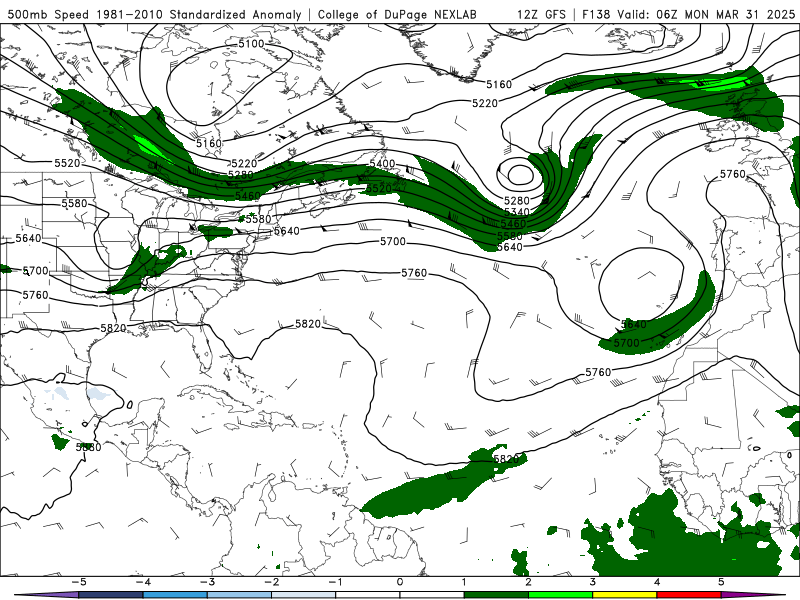Click the '1' colorbar tick label
This screenshot has height=600, width=800.
pos(464,582)
